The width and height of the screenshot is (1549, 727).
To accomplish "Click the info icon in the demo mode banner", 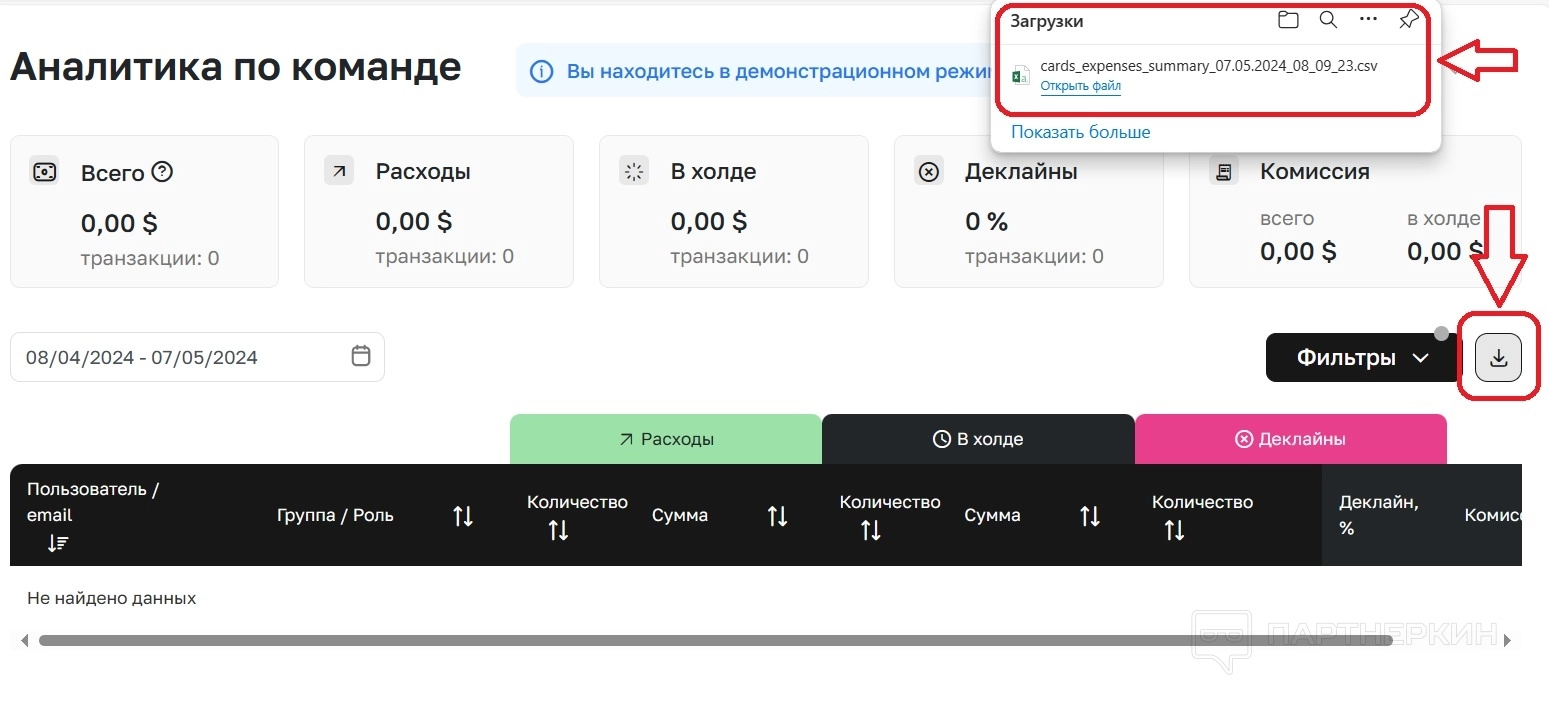I will pos(541,71).
